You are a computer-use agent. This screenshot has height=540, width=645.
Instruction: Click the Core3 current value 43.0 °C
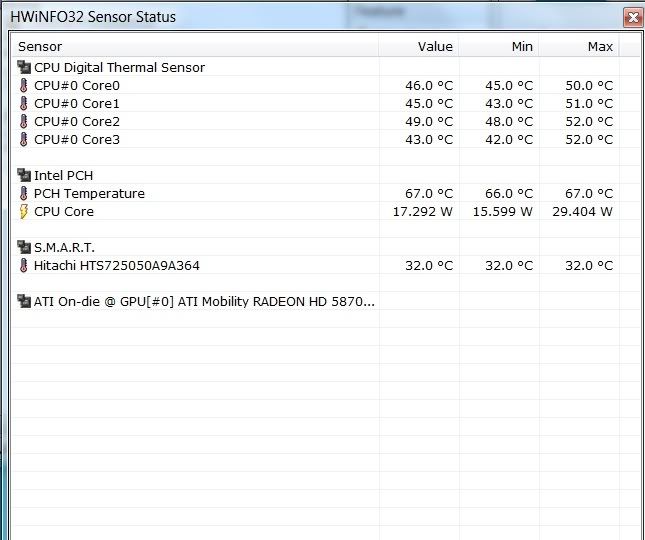(x=429, y=140)
